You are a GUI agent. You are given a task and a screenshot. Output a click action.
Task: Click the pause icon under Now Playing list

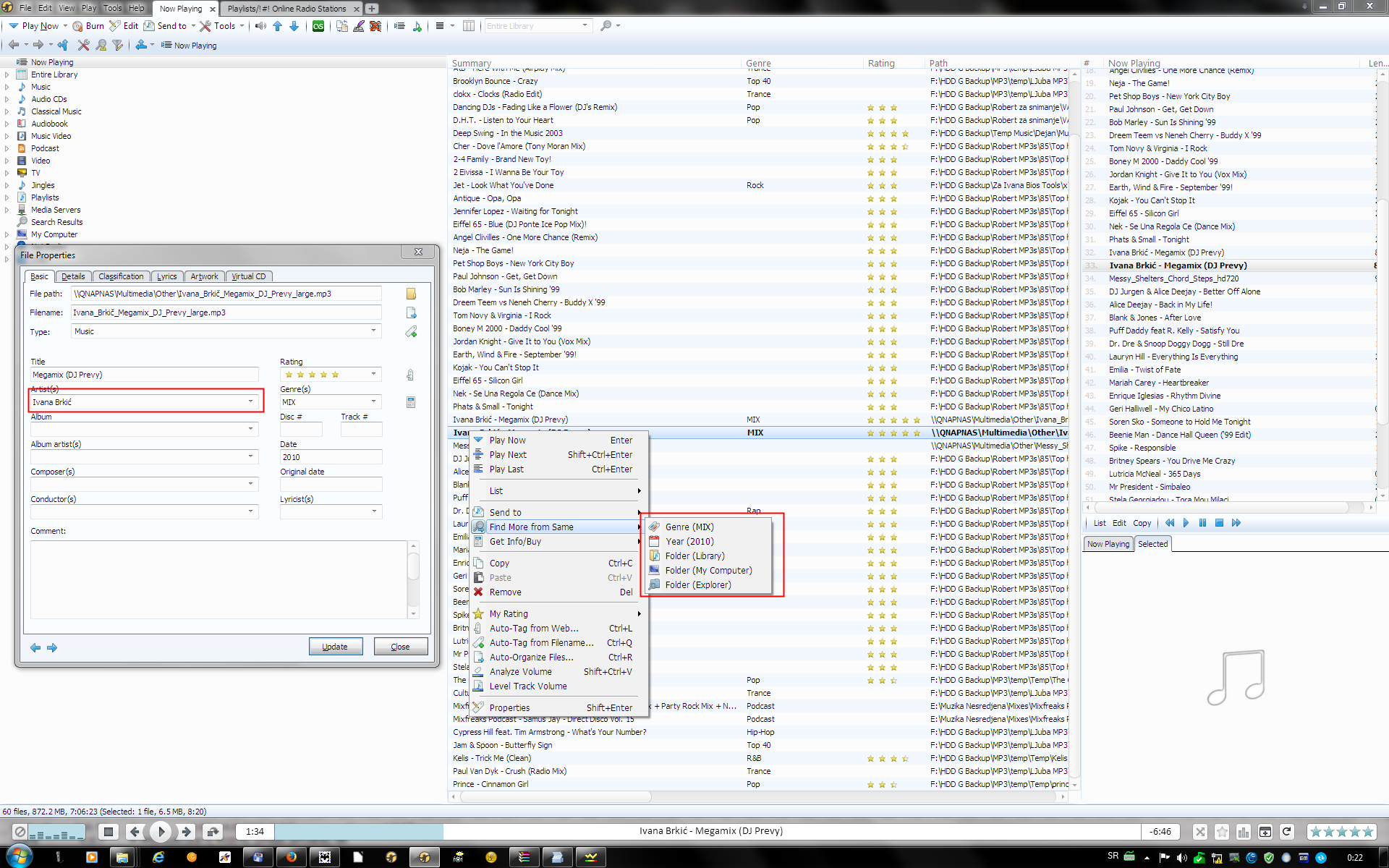(x=1202, y=523)
